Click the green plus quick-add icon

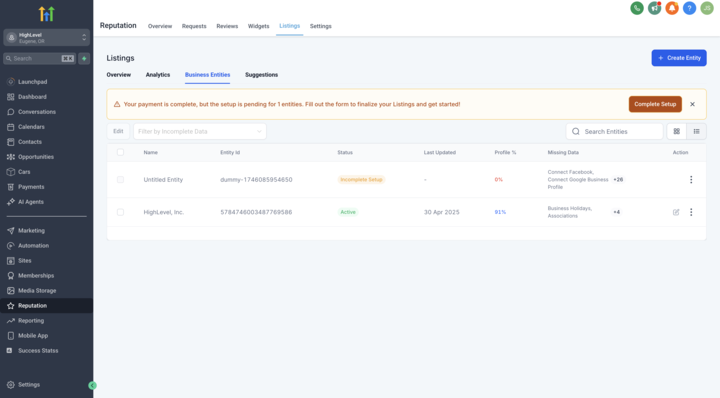pyautogui.click(x=84, y=58)
